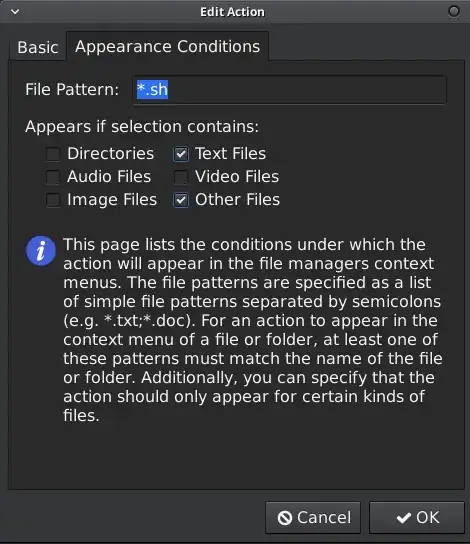Image resolution: width=470 pixels, height=544 pixels.
Task: Click the Cancel button's prohibition icon
Action: point(285,518)
